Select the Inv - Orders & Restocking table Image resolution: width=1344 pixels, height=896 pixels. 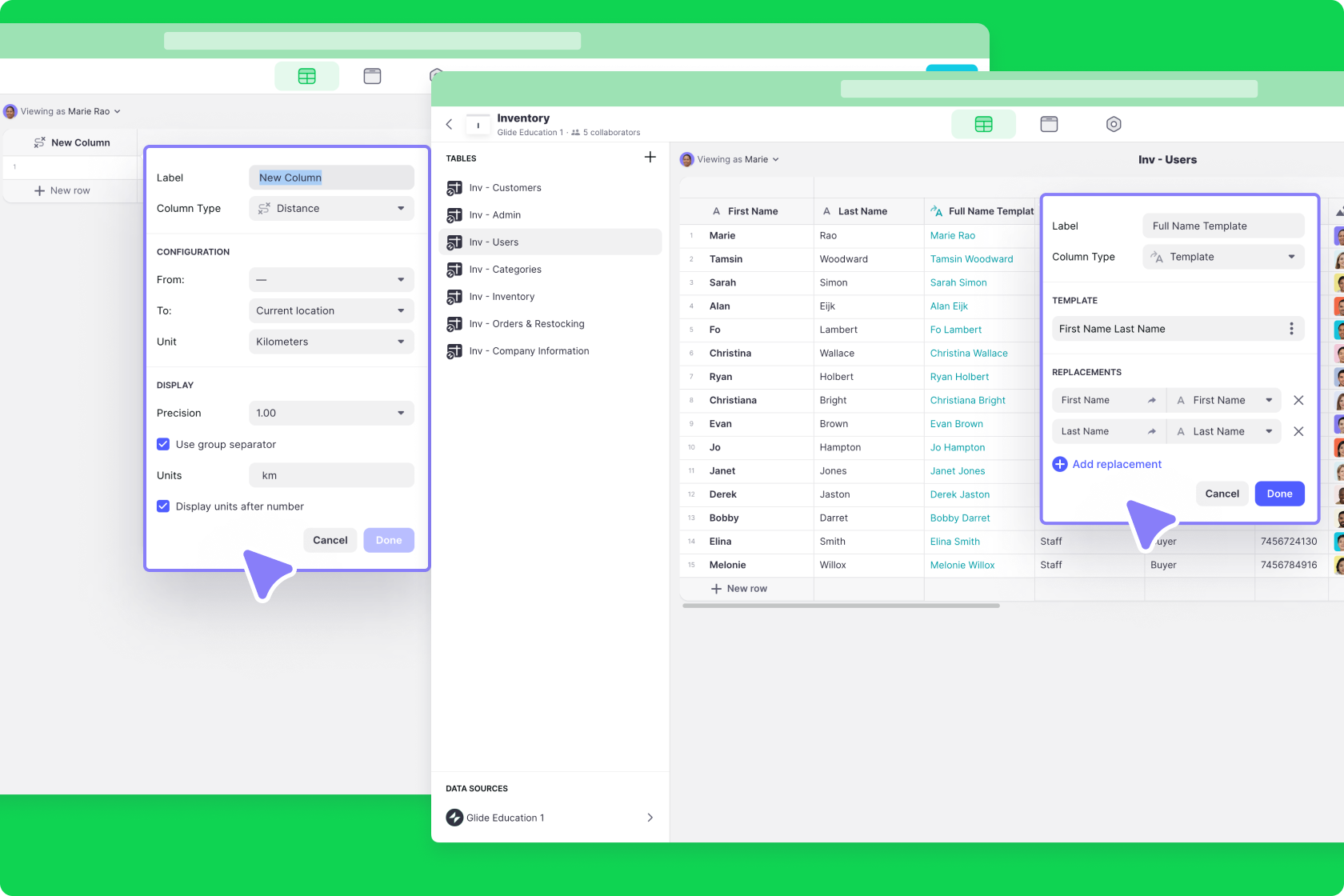[x=526, y=324]
